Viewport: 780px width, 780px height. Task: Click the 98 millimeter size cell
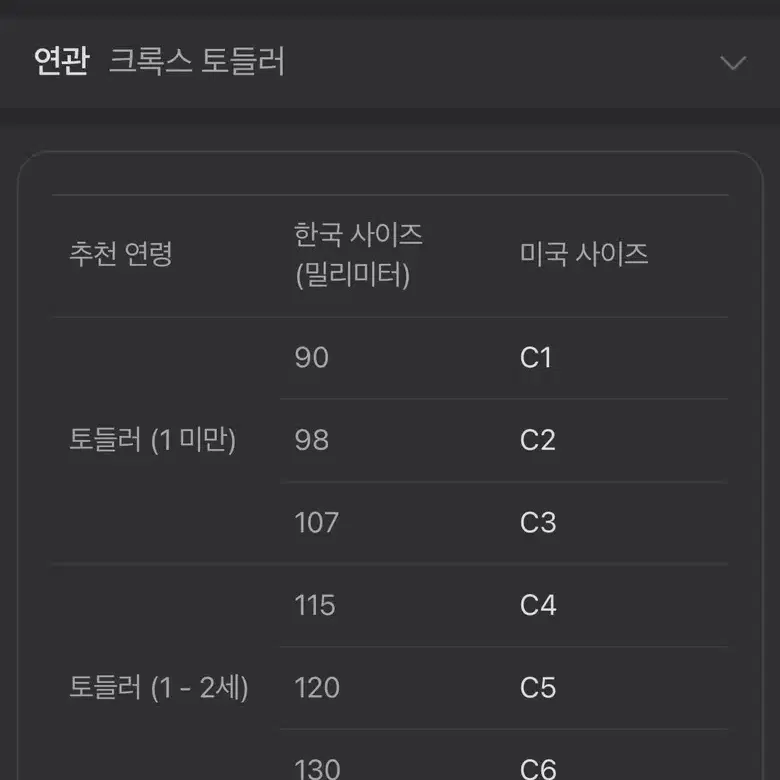coord(311,440)
